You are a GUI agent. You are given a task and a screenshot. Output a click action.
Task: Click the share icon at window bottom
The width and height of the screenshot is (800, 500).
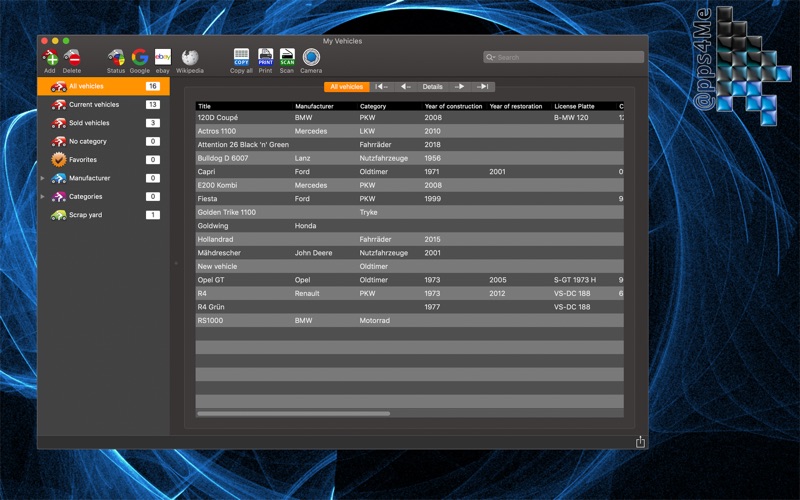point(640,442)
